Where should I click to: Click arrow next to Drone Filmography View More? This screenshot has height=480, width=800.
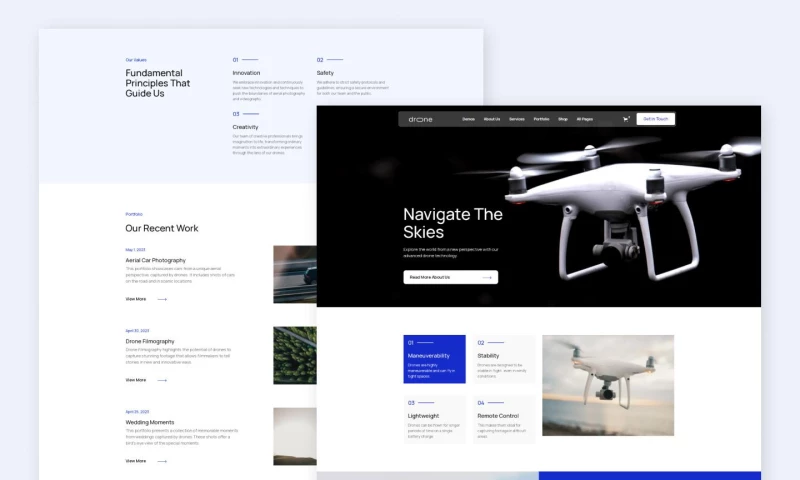162,380
